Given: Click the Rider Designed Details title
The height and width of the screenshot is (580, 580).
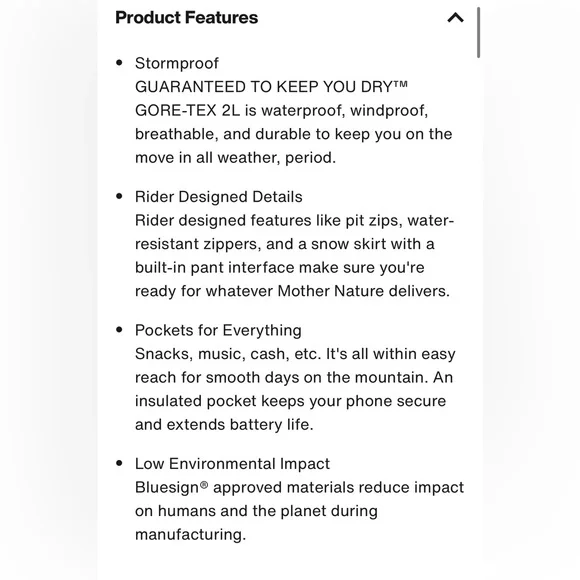Looking at the screenshot, I should (x=219, y=197).
